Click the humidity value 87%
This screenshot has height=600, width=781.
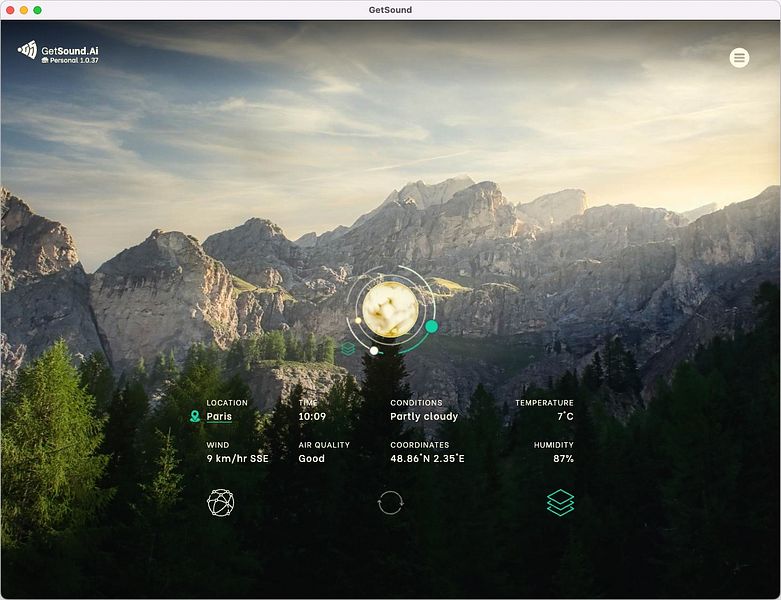[563, 459]
